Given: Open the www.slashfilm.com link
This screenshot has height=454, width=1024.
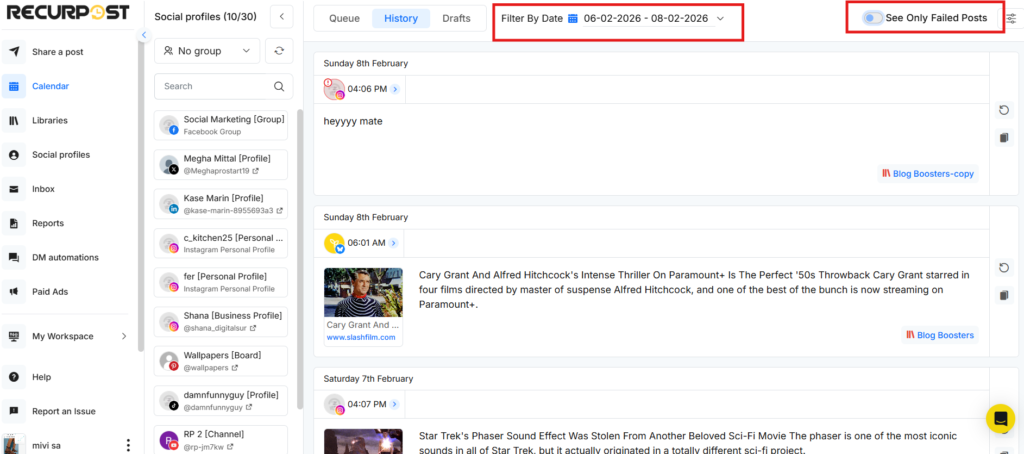Looking at the screenshot, I should 361,338.
